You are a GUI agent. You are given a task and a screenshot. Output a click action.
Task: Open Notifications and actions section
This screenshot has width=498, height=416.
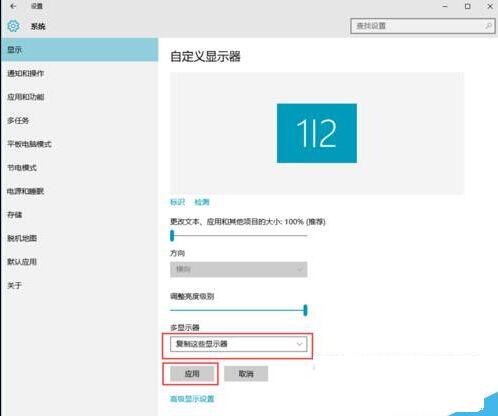click(26, 73)
